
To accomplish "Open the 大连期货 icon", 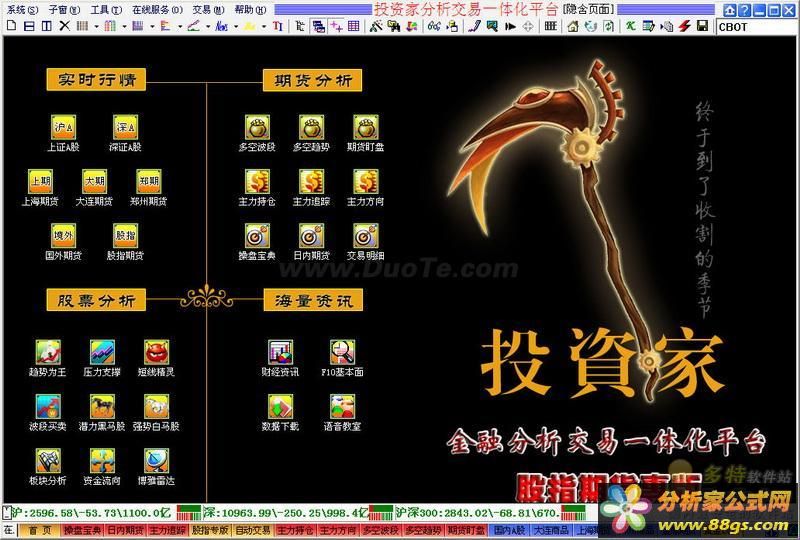I will tap(94, 182).
